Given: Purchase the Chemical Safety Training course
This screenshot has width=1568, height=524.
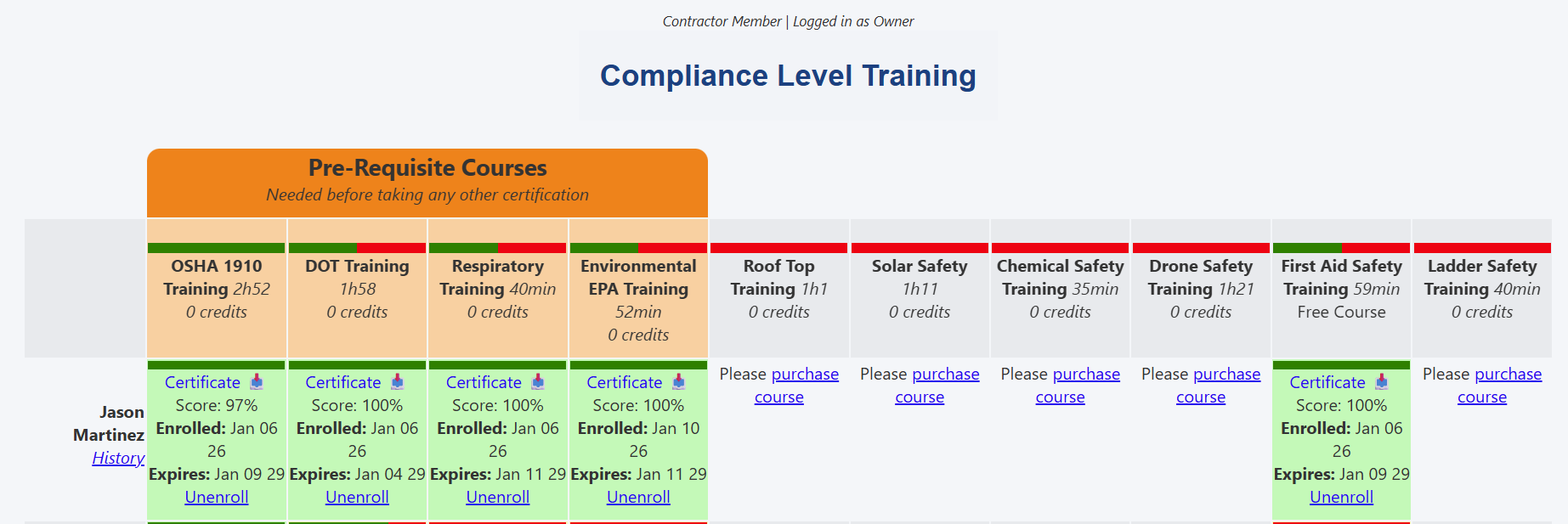Looking at the screenshot, I should tap(1085, 375).
